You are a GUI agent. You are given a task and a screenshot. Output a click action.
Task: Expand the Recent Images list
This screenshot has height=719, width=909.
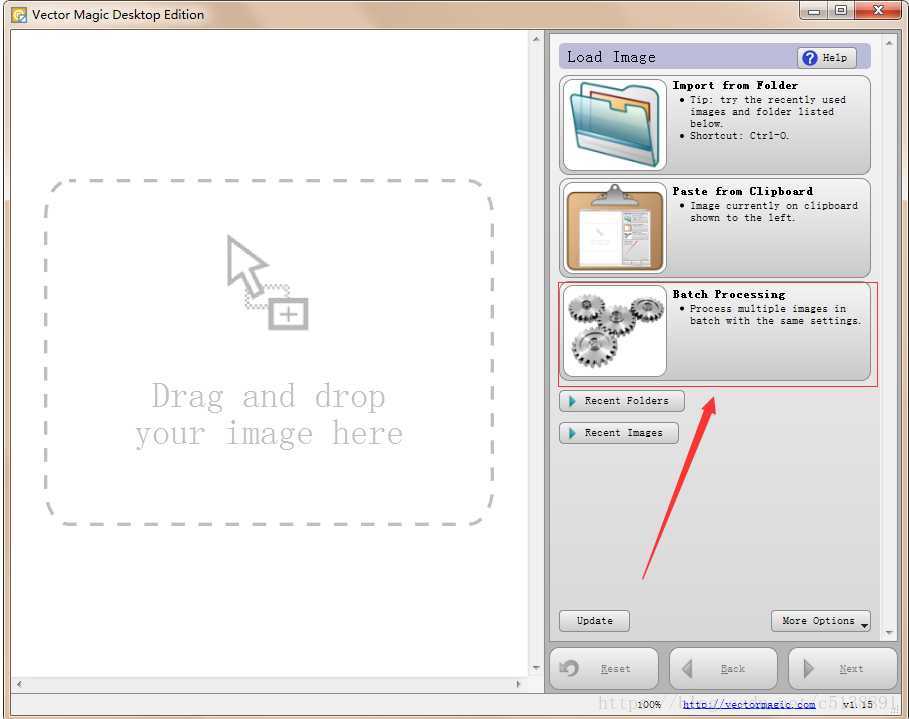click(619, 433)
